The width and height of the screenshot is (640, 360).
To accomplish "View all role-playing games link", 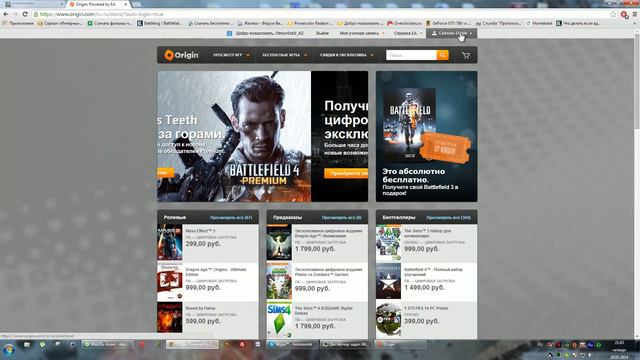I will click(x=231, y=218).
